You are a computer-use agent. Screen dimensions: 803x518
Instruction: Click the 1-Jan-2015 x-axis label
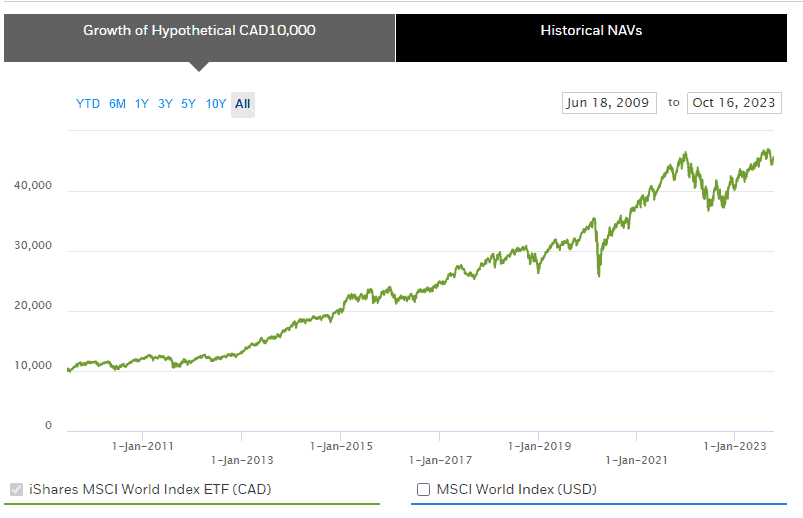coord(341,445)
